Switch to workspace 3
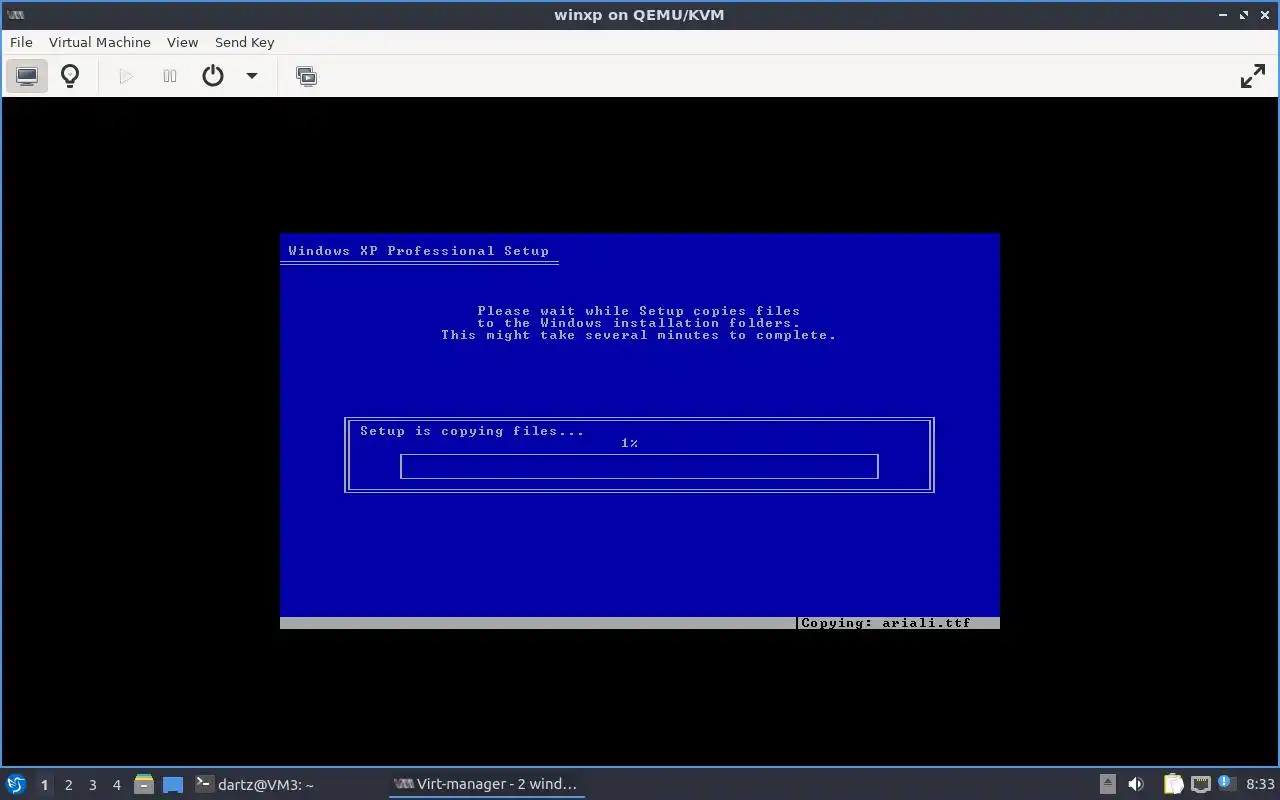 click(93, 785)
